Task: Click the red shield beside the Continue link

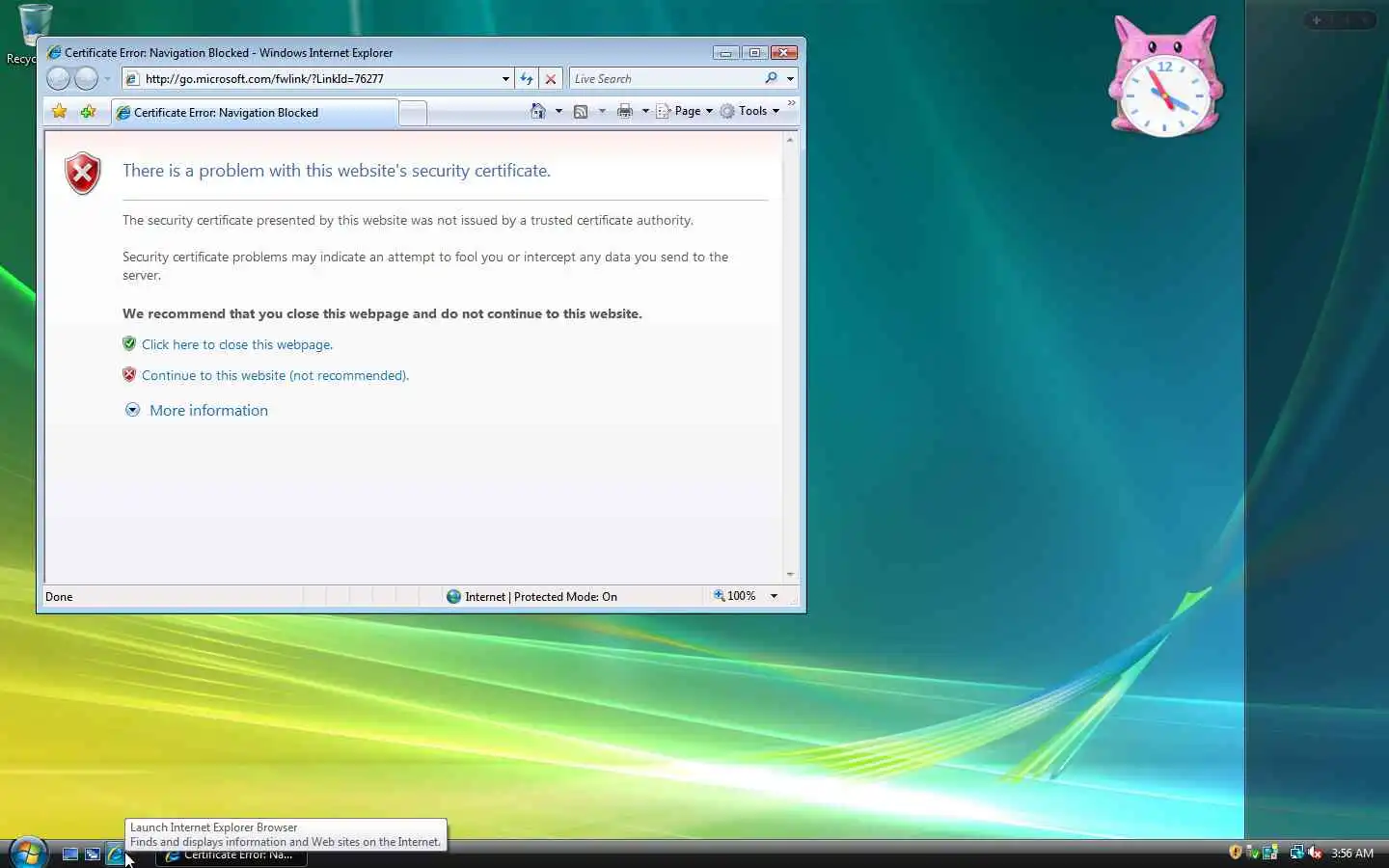Action: tap(129, 374)
